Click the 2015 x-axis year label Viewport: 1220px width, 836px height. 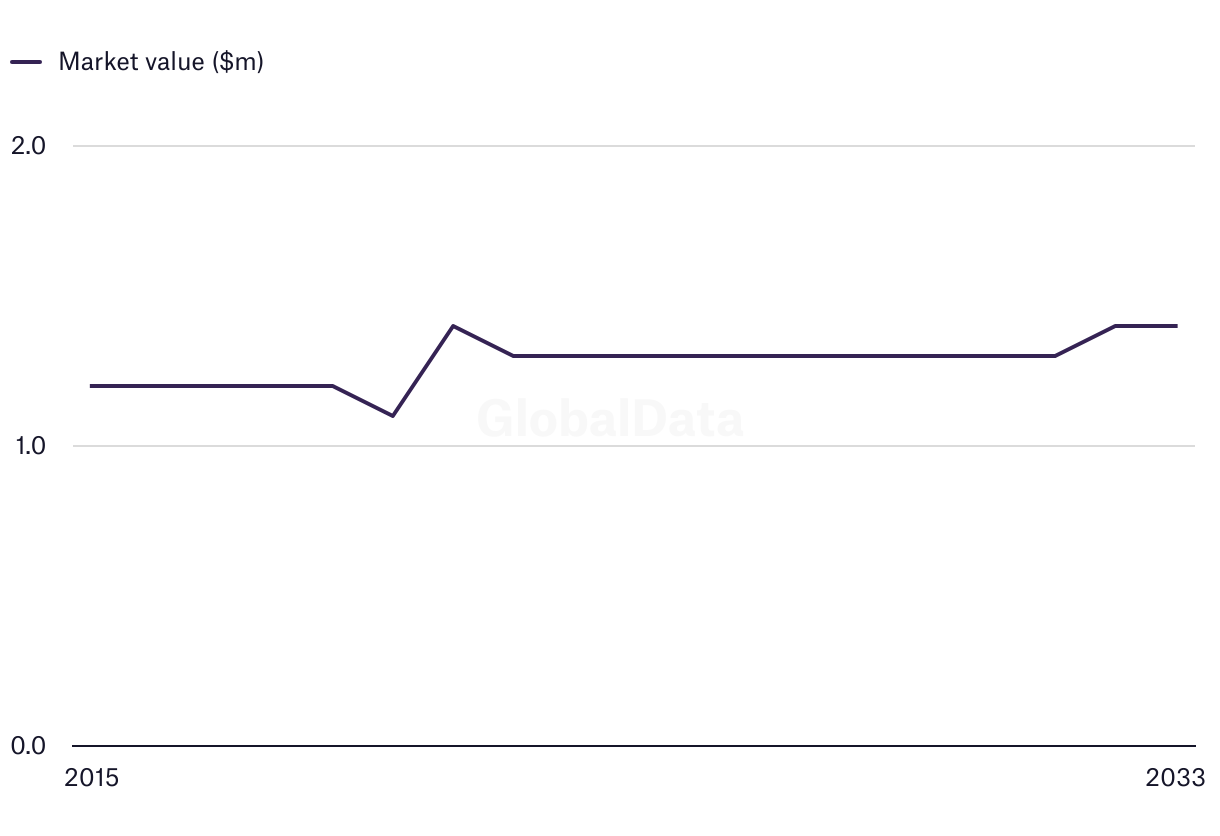tap(91, 778)
